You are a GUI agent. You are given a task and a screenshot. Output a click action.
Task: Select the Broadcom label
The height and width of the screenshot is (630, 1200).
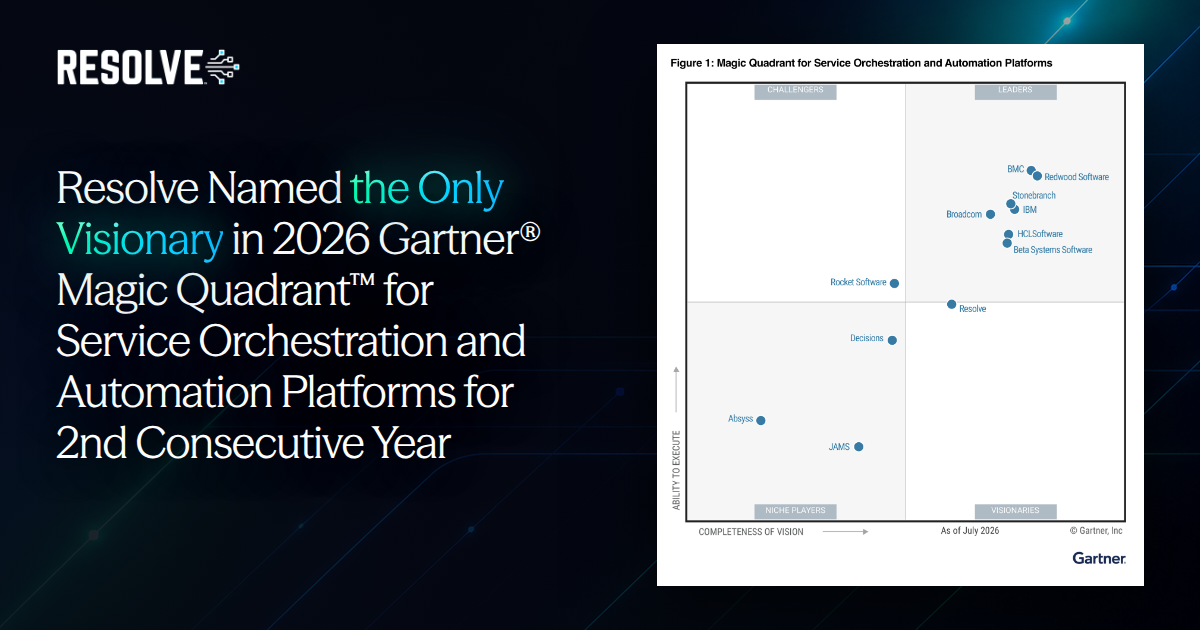tap(964, 214)
